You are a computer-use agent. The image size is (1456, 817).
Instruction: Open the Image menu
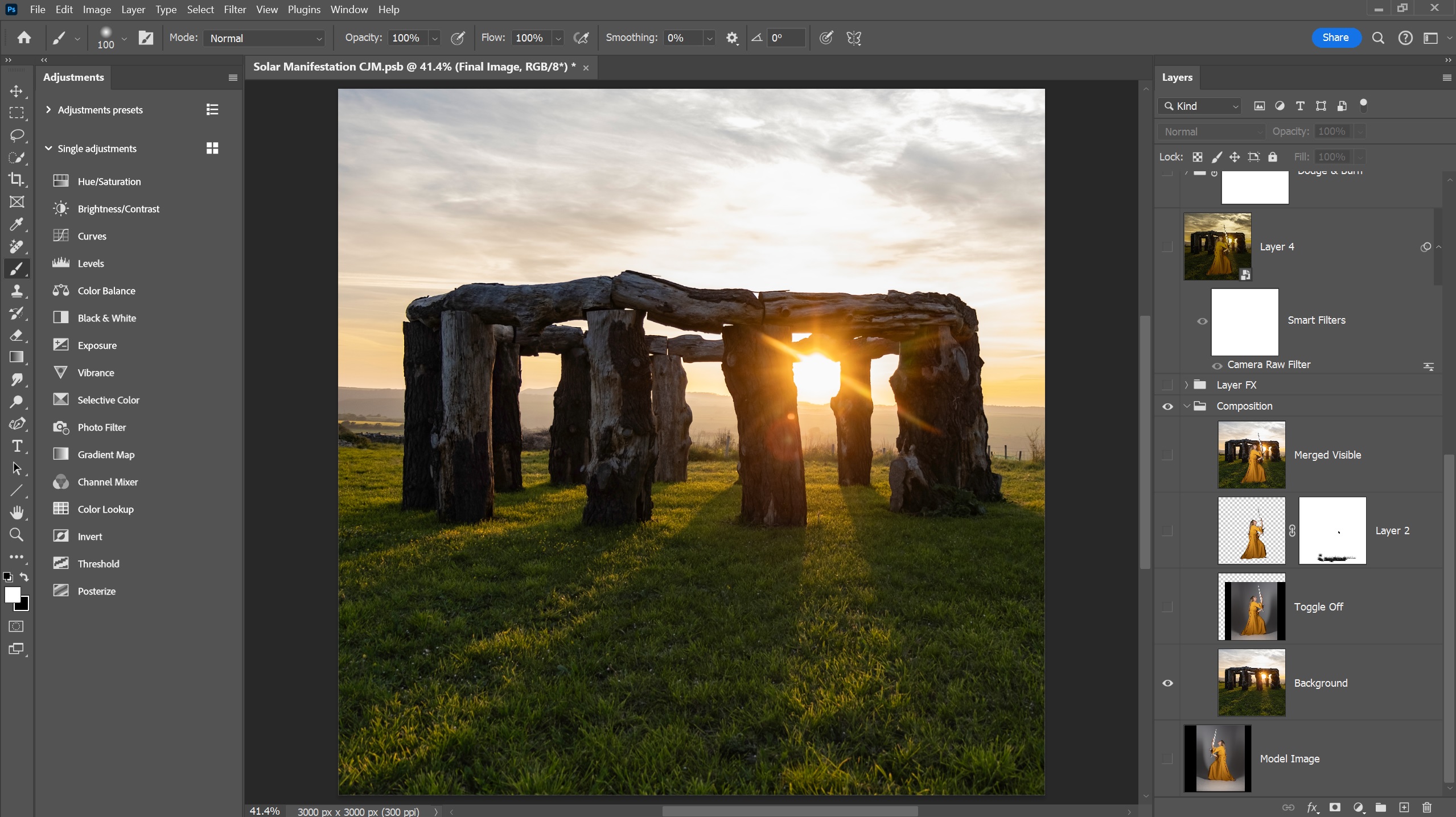coord(96,10)
